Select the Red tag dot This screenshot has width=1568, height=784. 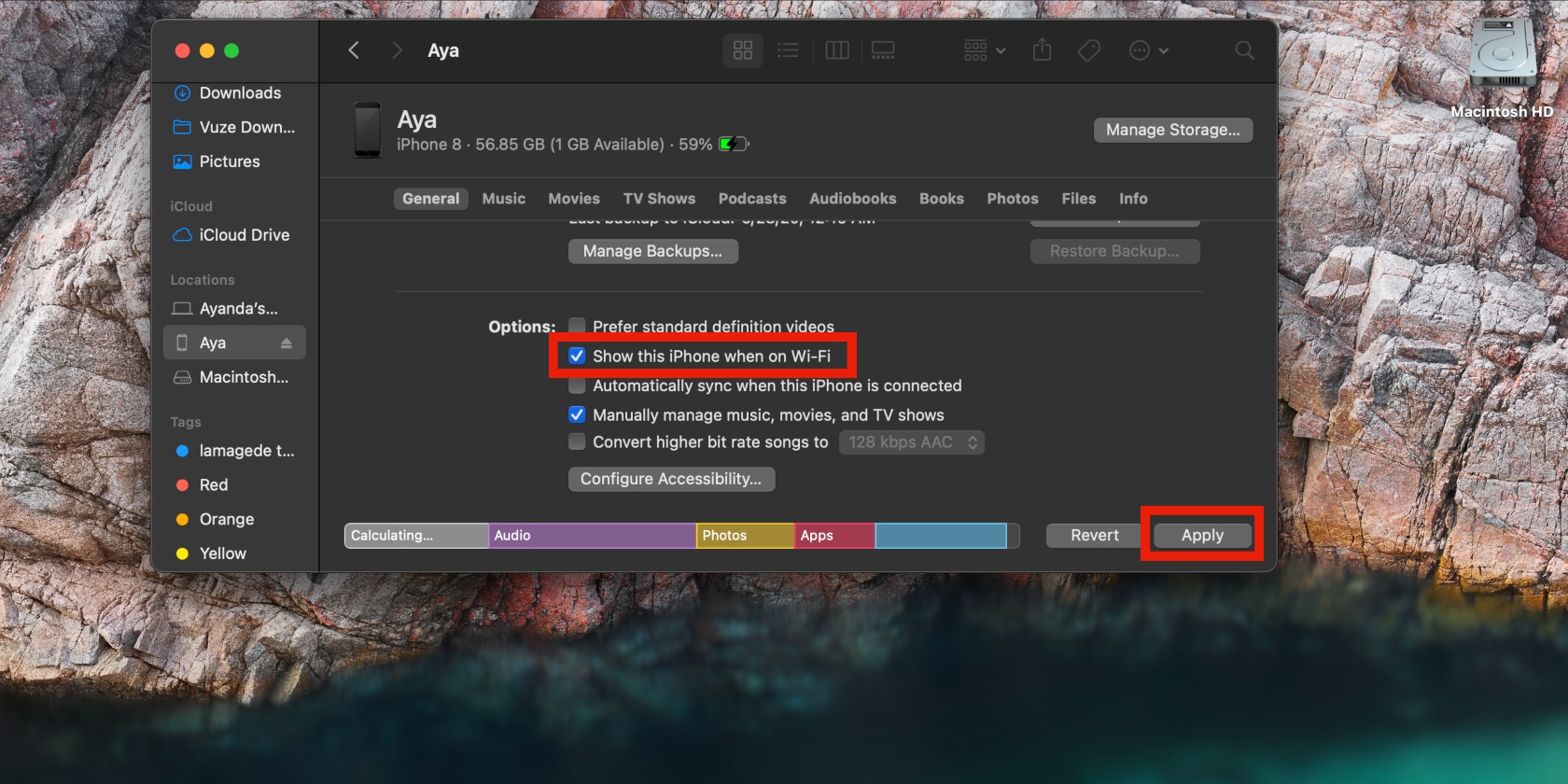click(182, 485)
